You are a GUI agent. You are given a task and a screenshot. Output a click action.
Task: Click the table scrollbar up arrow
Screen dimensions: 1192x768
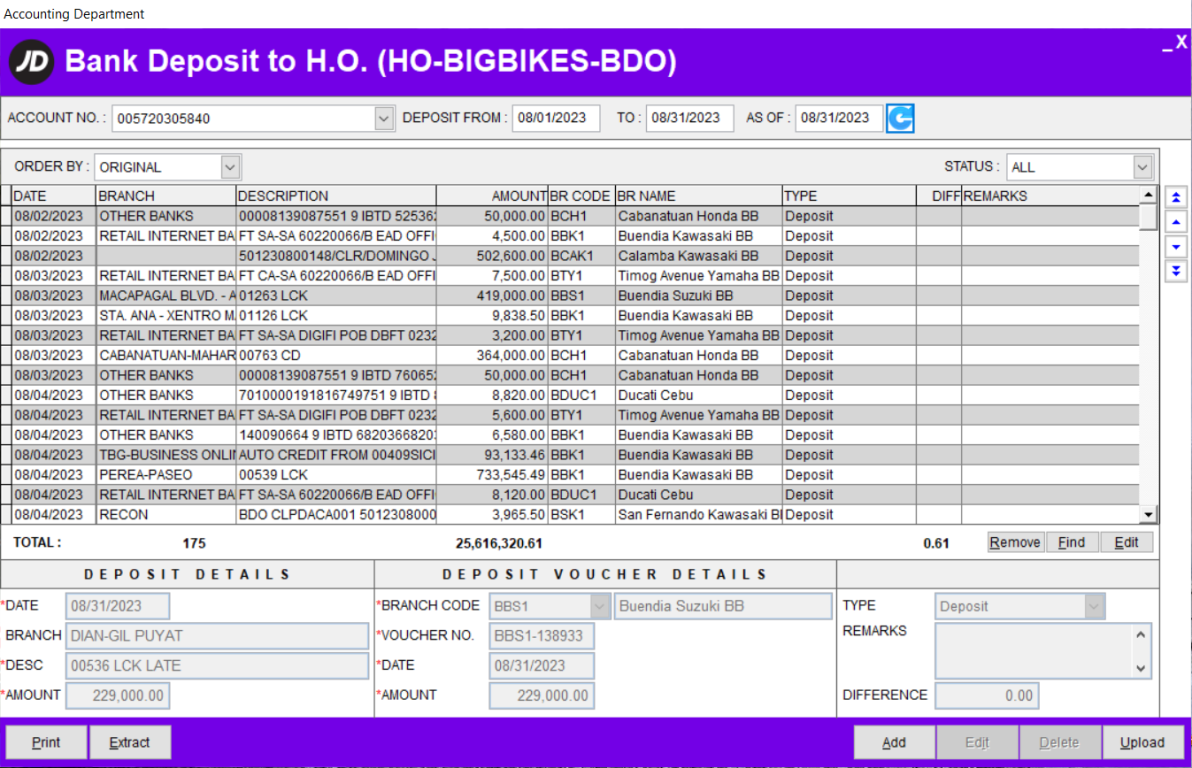pos(1148,195)
